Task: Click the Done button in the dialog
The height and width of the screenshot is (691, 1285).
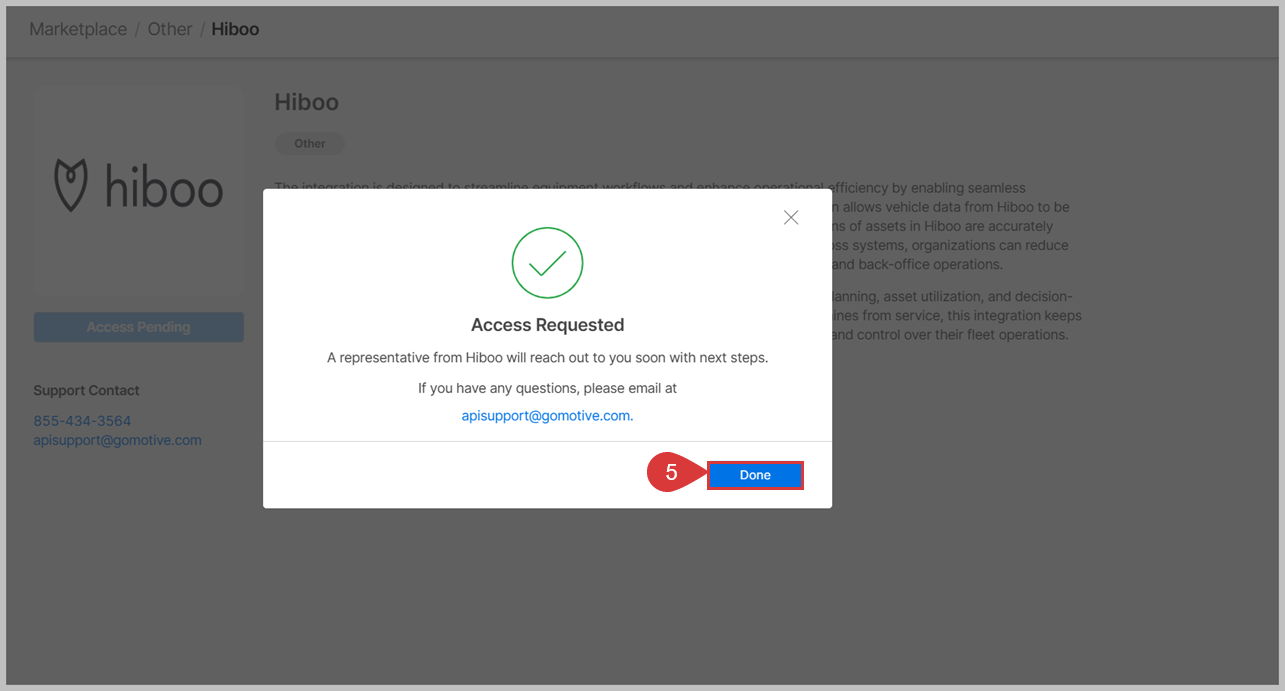Action: pos(755,475)
